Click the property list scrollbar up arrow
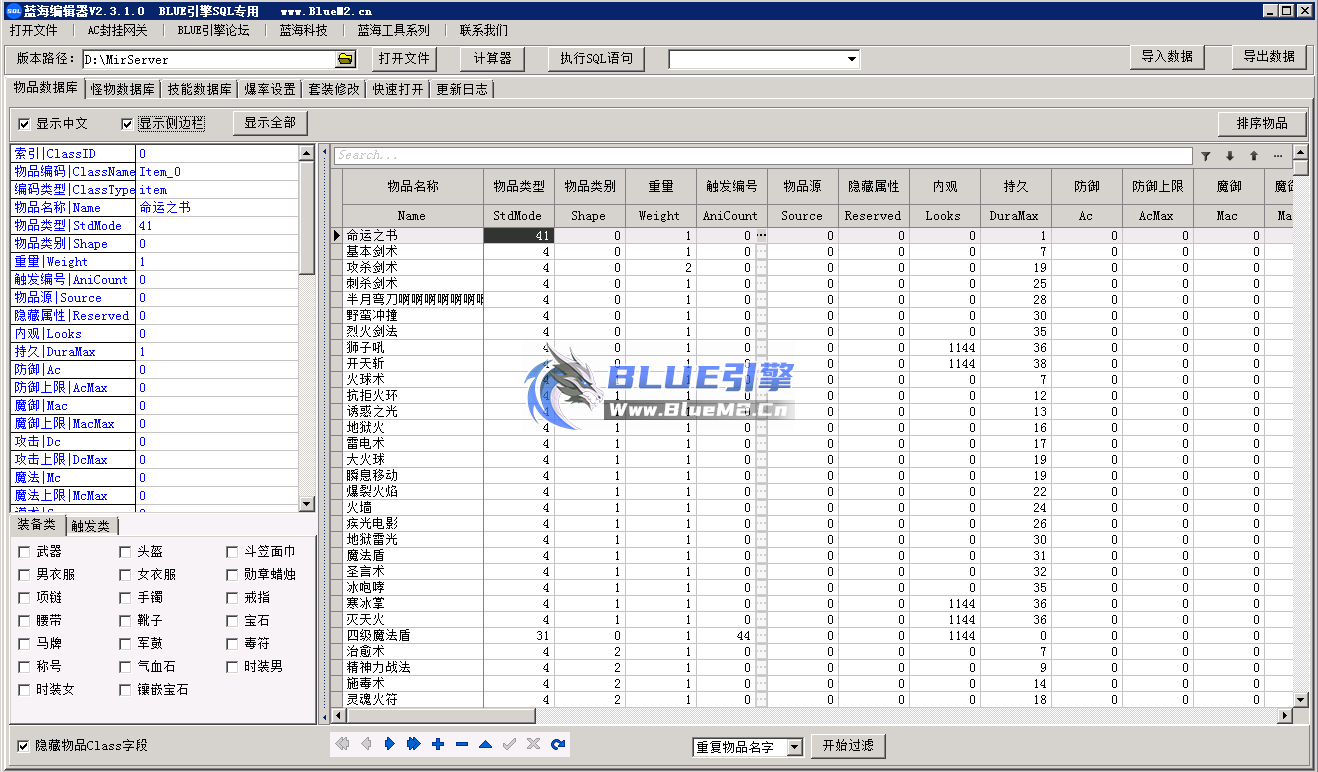This screenshot has width=1318, height=772. point(308,153)
